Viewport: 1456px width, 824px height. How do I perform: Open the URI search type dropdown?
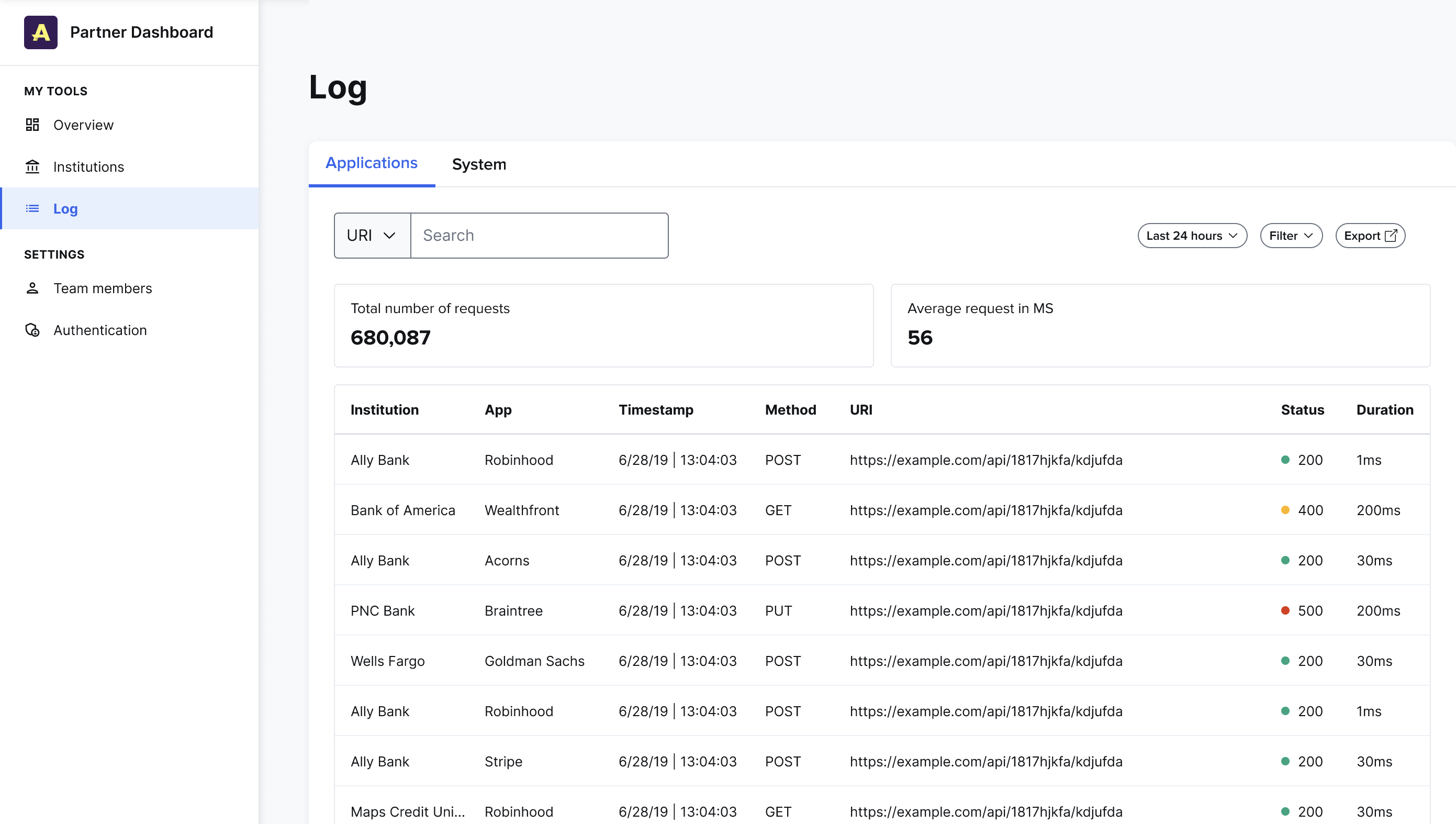click(x=372, y=235)
